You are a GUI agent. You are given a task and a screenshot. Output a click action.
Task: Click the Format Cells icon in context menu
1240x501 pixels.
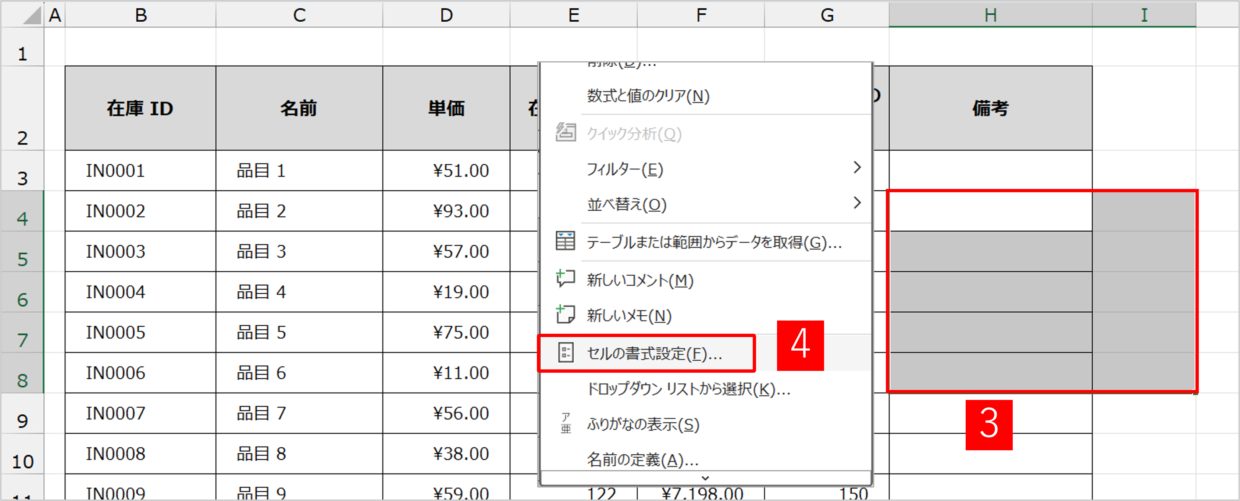tap(565, 353)
